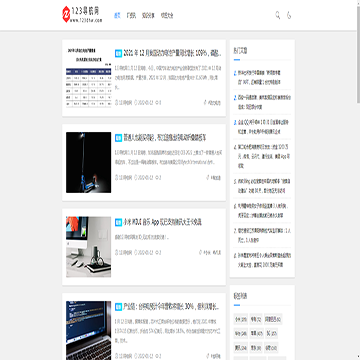Open hot article ranked number 6 in sidebar
Viewport: 360px width, 360px height.
[x=262, y=211]
